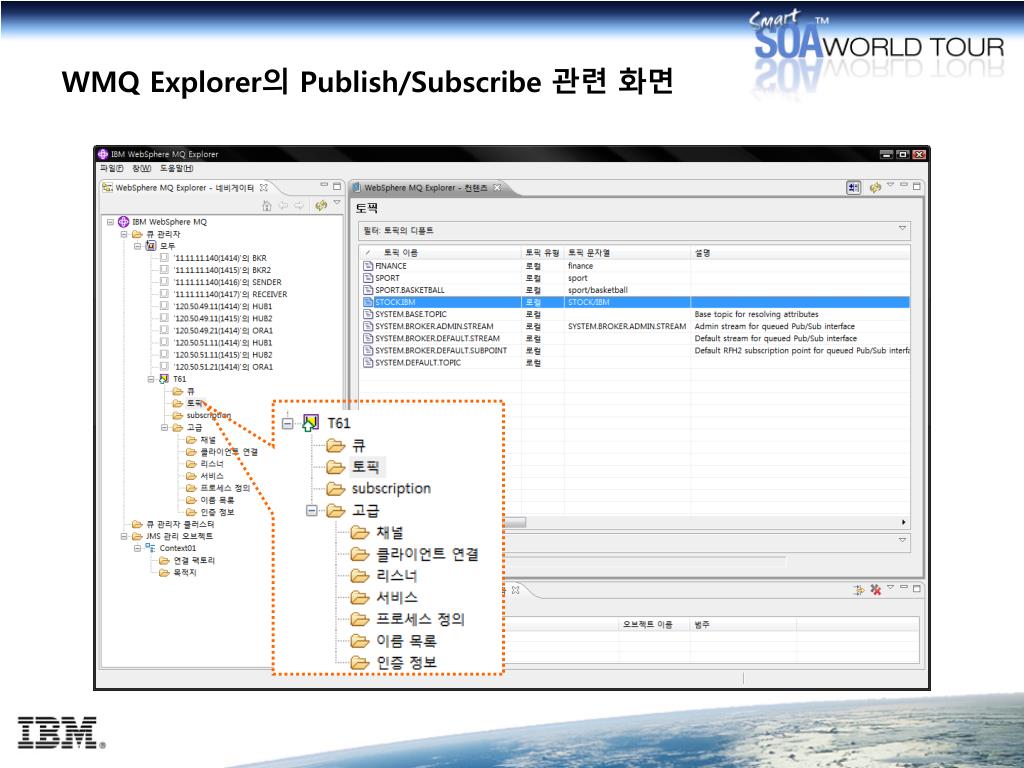Click the Context01 JMS context icon

[150, 548]
